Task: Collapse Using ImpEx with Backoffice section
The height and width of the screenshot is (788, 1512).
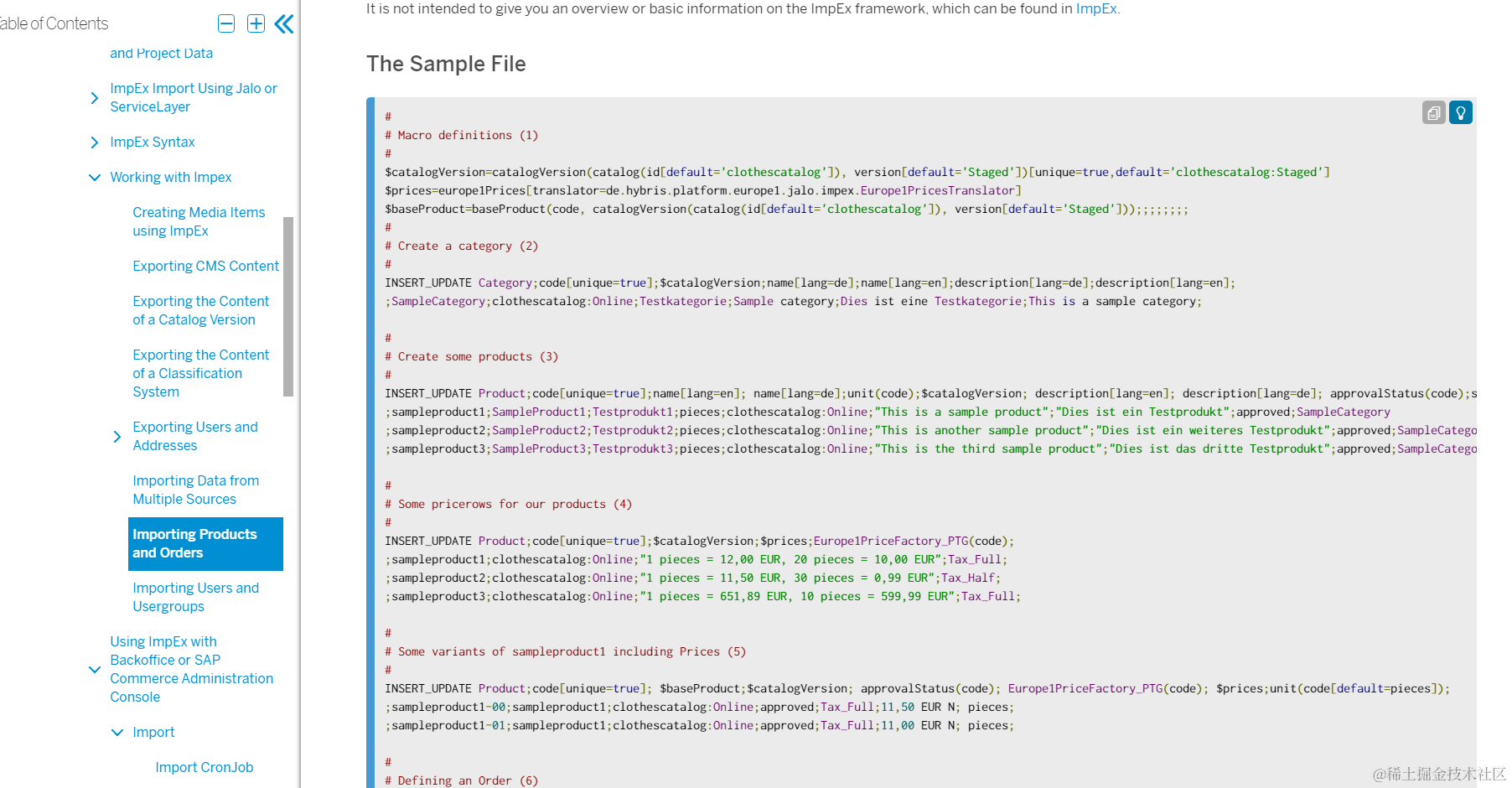Action: pyautogui.click(x=95, y=670)
